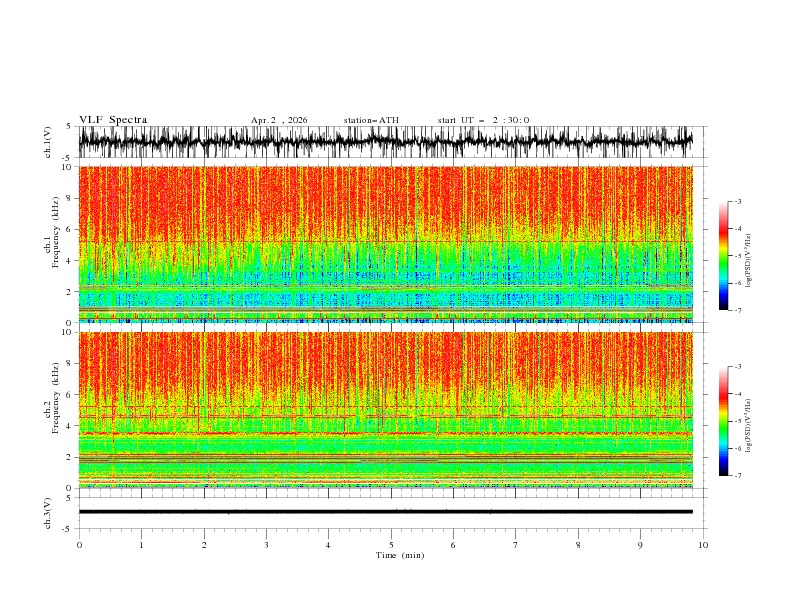Select the "ch.3(V)" axis label
The width and height of the screenshot is (792, 612).
point(48,513)
